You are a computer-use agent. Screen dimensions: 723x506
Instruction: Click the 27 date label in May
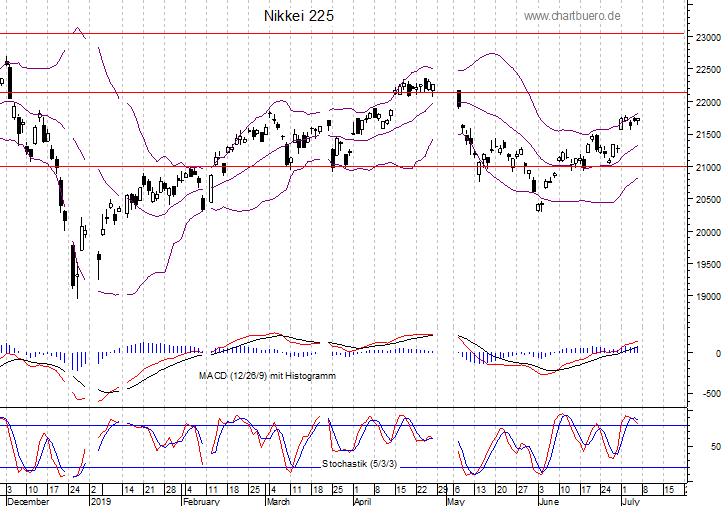tap(522, 490)
